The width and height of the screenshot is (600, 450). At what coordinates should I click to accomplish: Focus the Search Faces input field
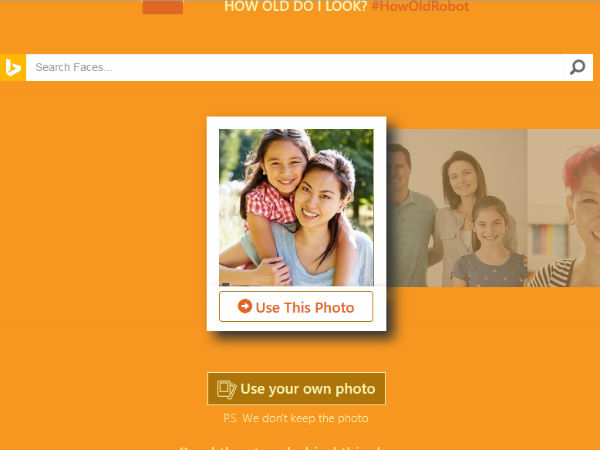pos(295,67)
